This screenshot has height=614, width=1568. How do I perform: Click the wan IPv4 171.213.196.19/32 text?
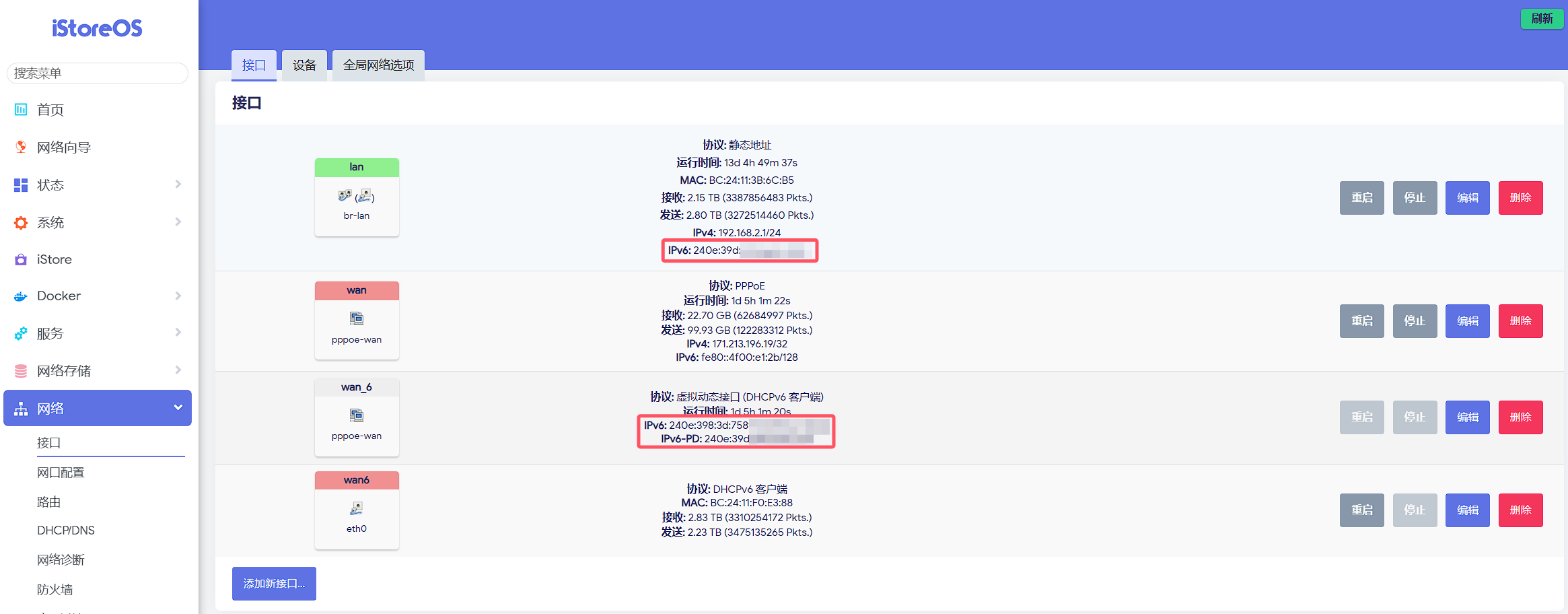tap(737, 344)
